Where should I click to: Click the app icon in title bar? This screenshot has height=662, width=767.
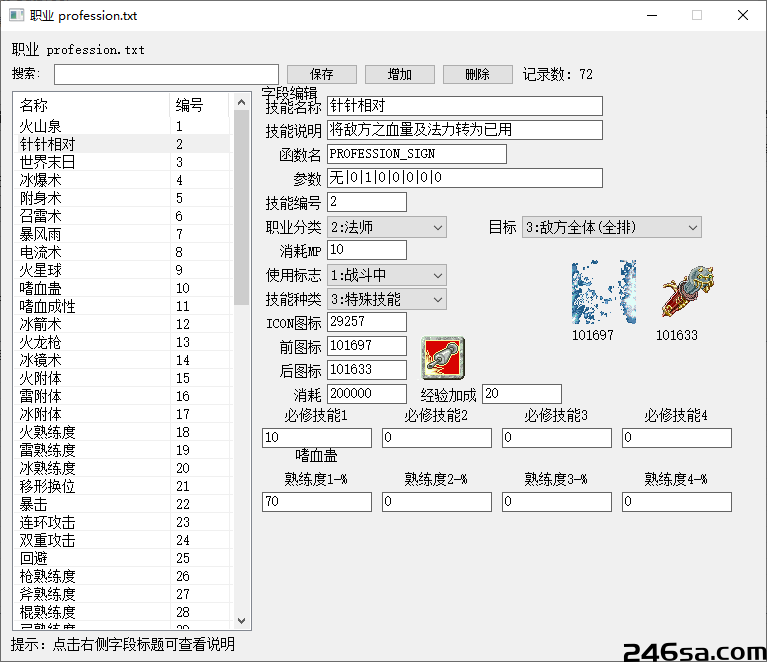pyautogui.click(x=16, y=15)
